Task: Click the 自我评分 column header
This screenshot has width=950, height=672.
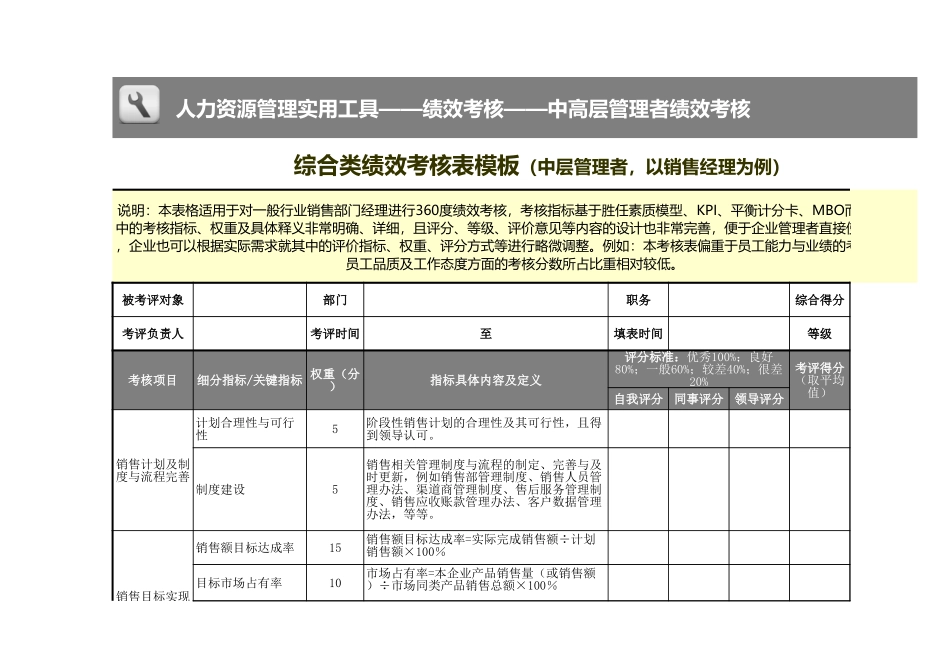Action: pos(638,399)
